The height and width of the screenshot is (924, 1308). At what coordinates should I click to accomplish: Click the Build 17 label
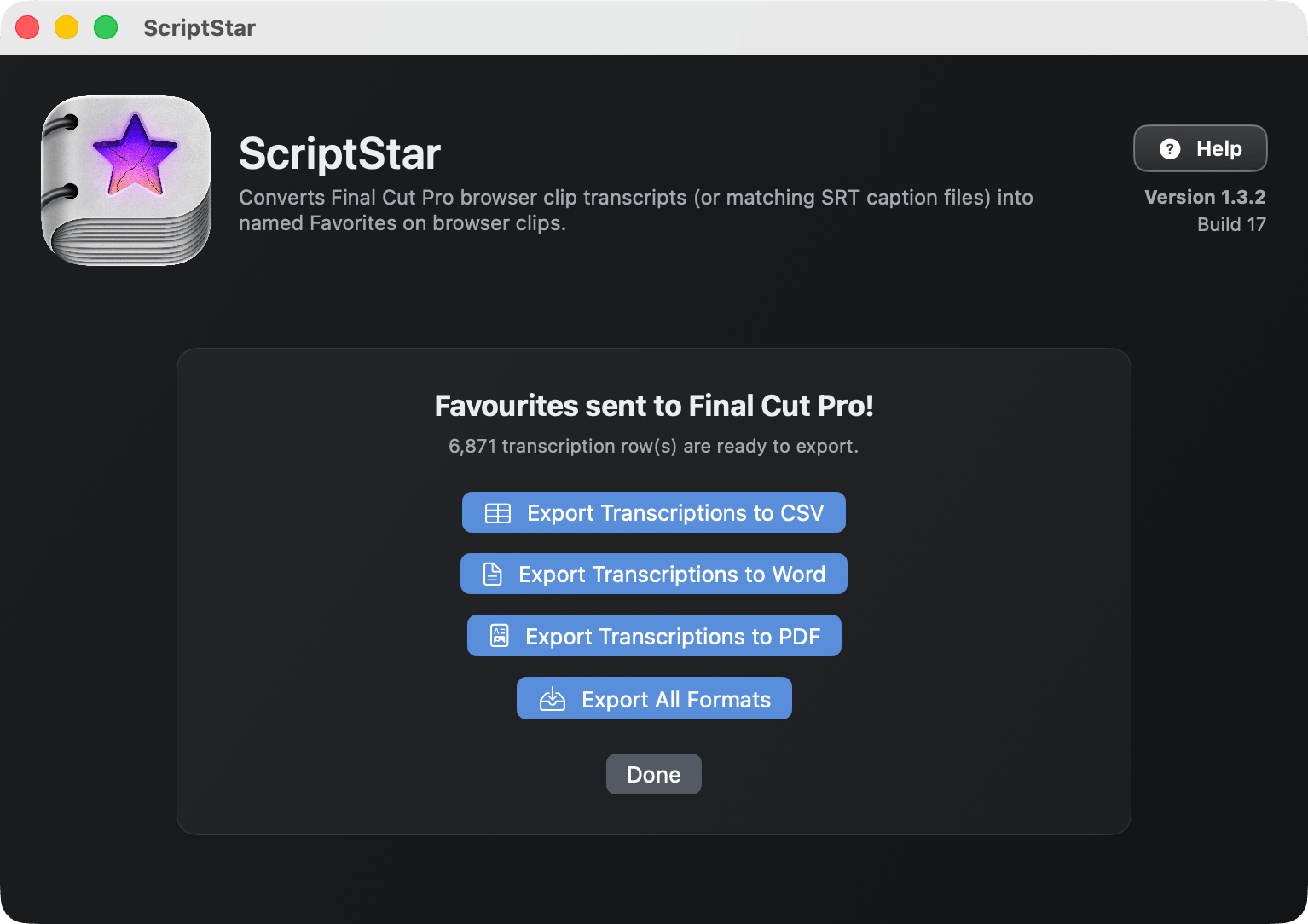tap(1231, 224)
